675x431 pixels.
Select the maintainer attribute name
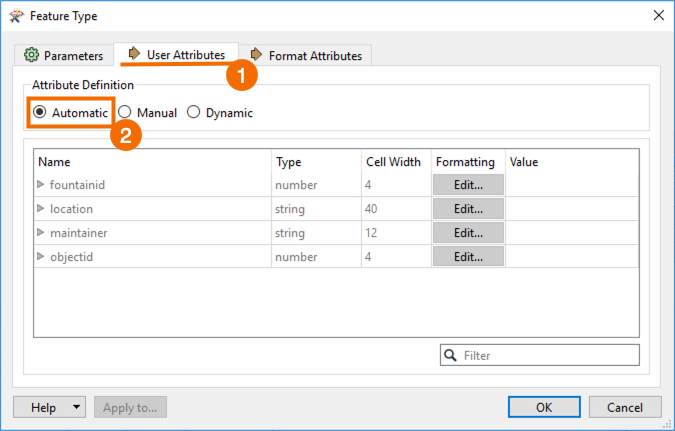click(x=78, y=233)
